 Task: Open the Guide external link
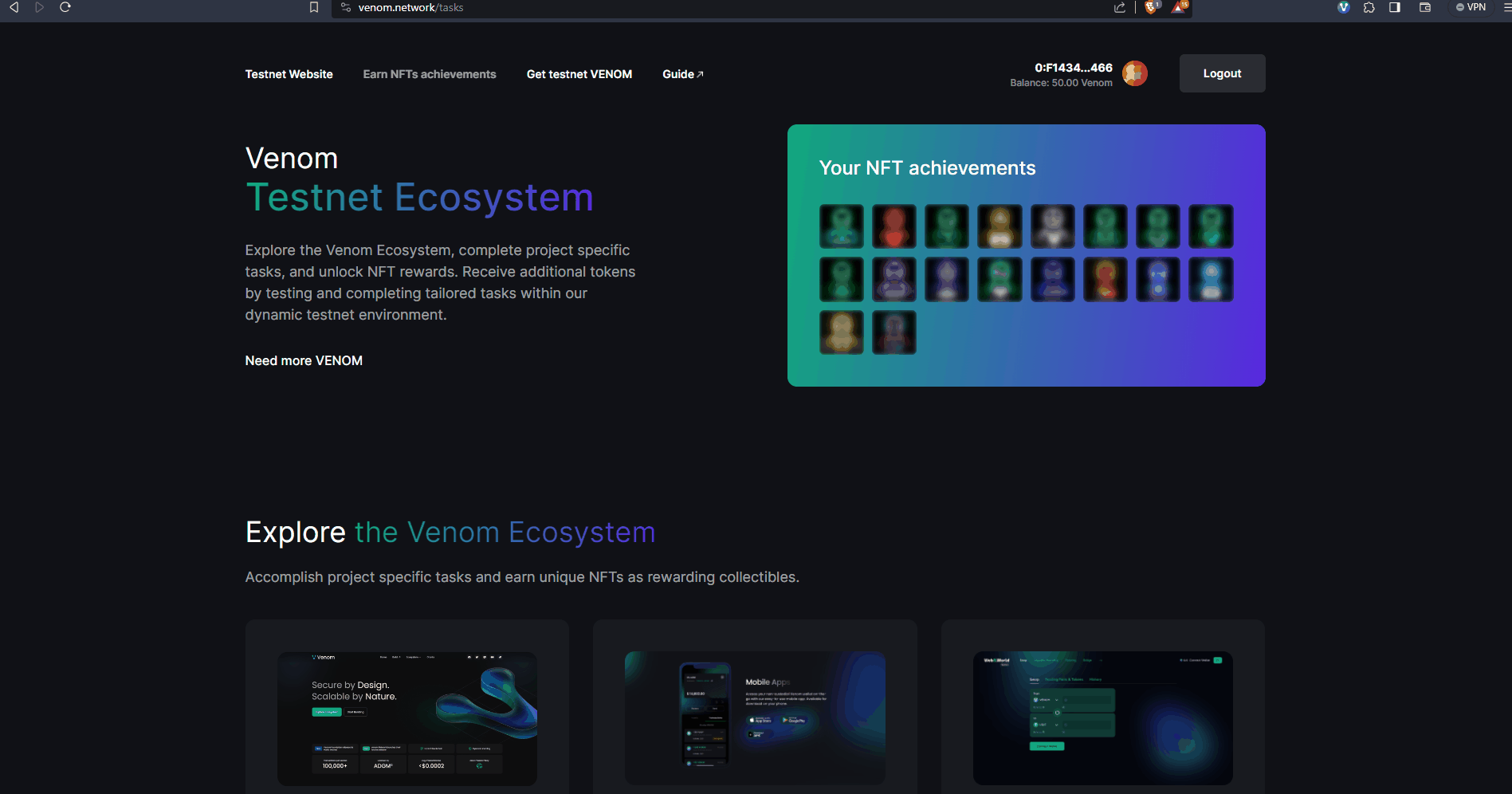[x=682, y=74]
